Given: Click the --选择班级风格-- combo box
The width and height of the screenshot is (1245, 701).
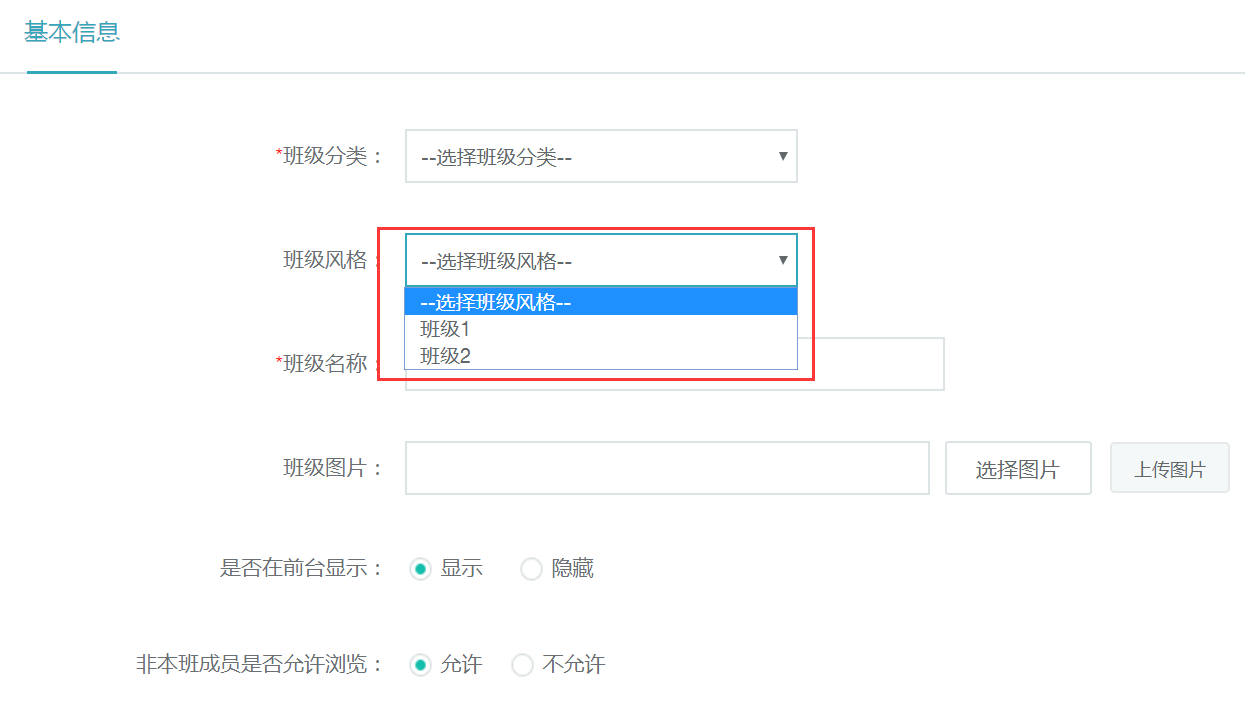Looking at the screenshot, I should pyautogui.click(x=600, y=260).
